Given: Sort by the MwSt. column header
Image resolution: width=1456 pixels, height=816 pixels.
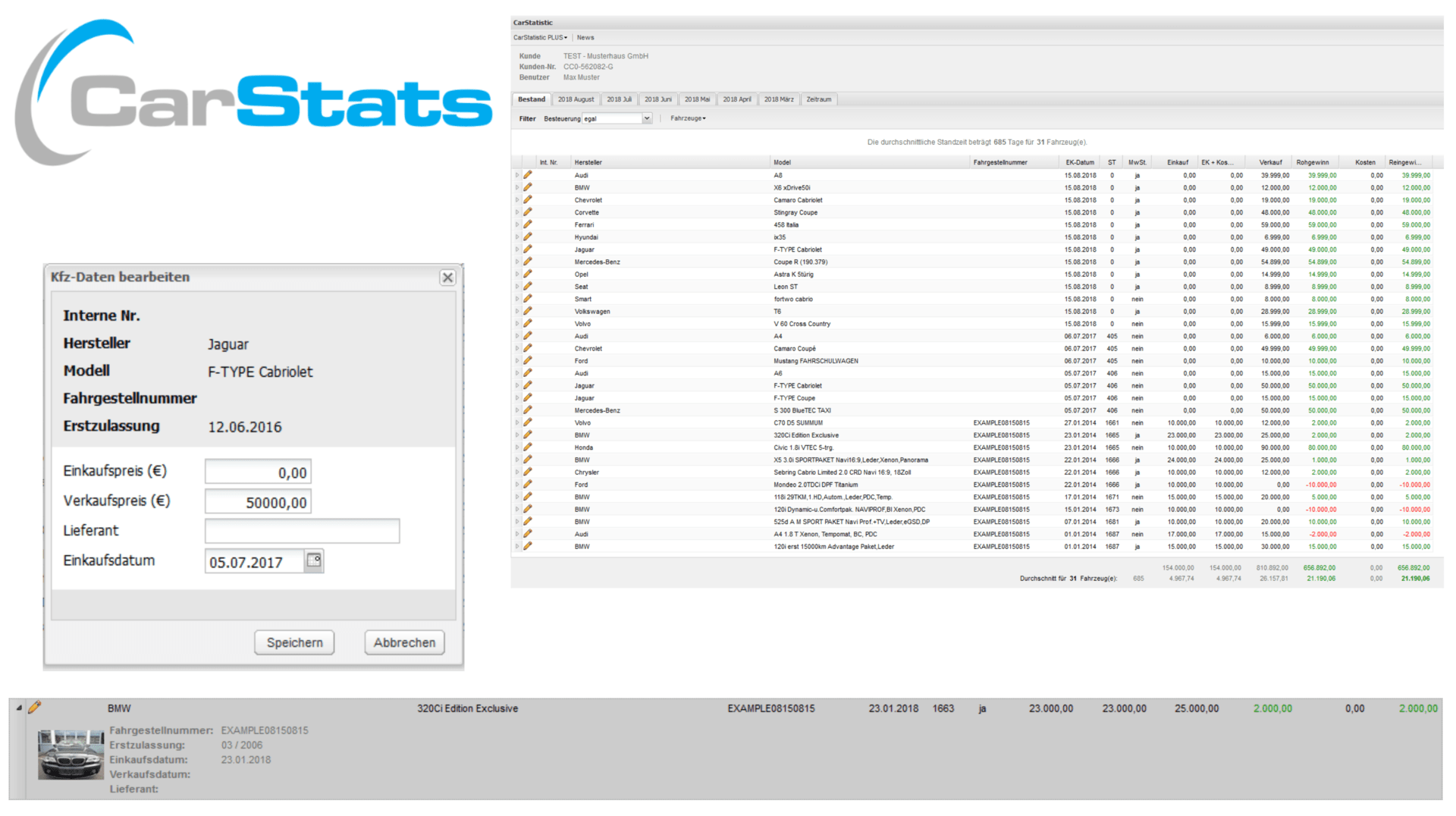Looking at the screenshot, I should 1137,162.
